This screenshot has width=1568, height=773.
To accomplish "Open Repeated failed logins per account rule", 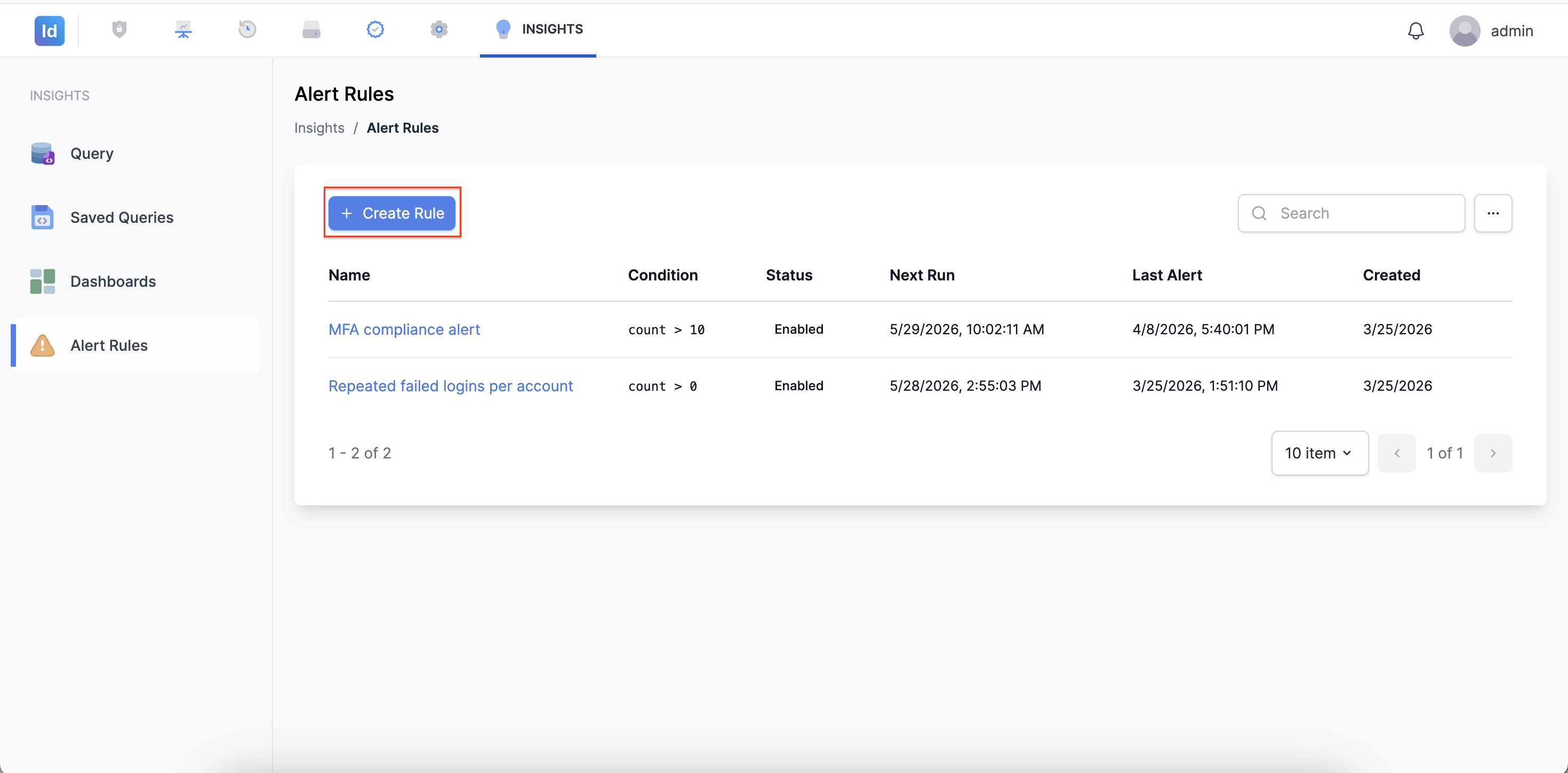I will coord(451,386).
